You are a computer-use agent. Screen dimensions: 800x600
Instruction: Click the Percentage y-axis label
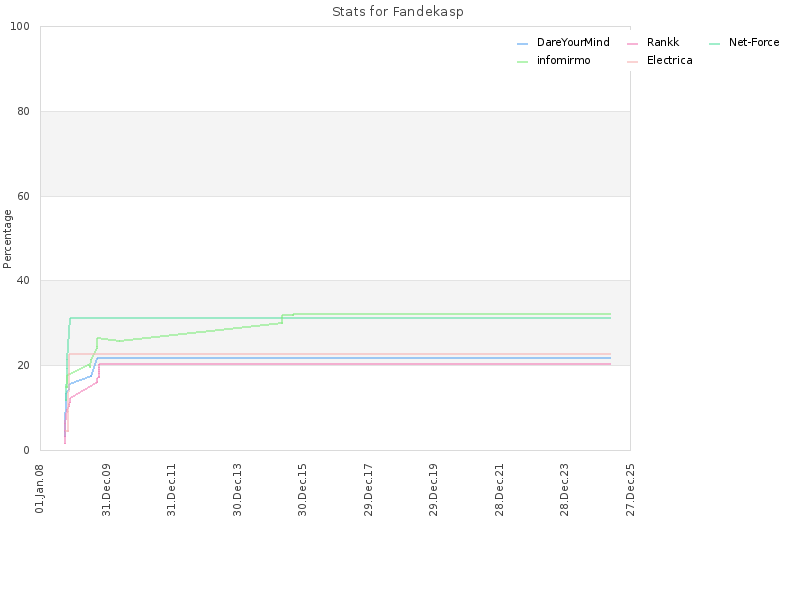coord(7,239)
